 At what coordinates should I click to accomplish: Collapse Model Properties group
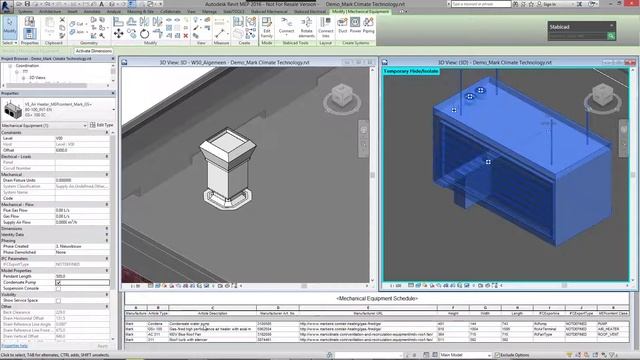(x=107, y=270)
